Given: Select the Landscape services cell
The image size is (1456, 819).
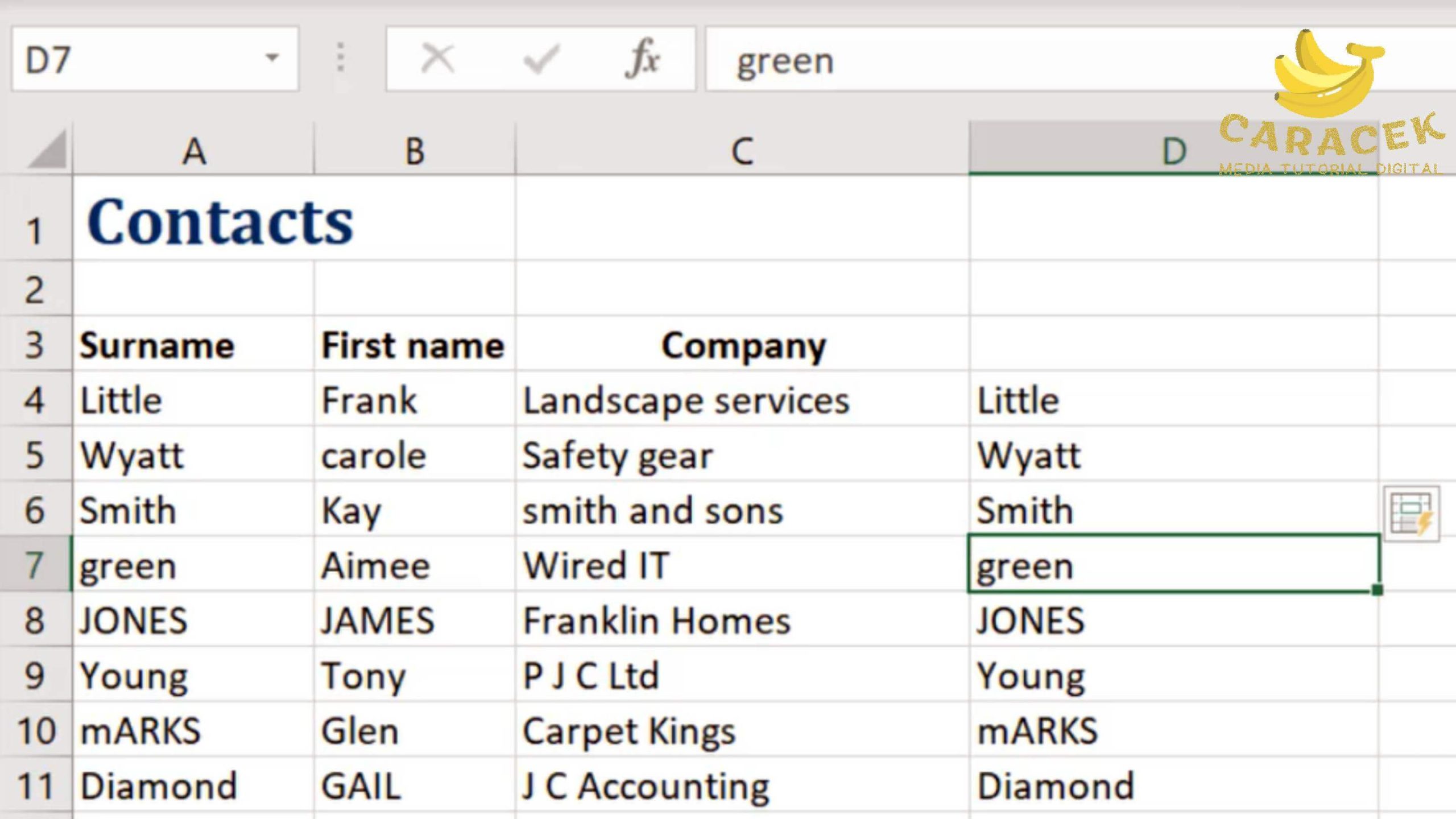Looking at the screenshot, I should point(742,399).
